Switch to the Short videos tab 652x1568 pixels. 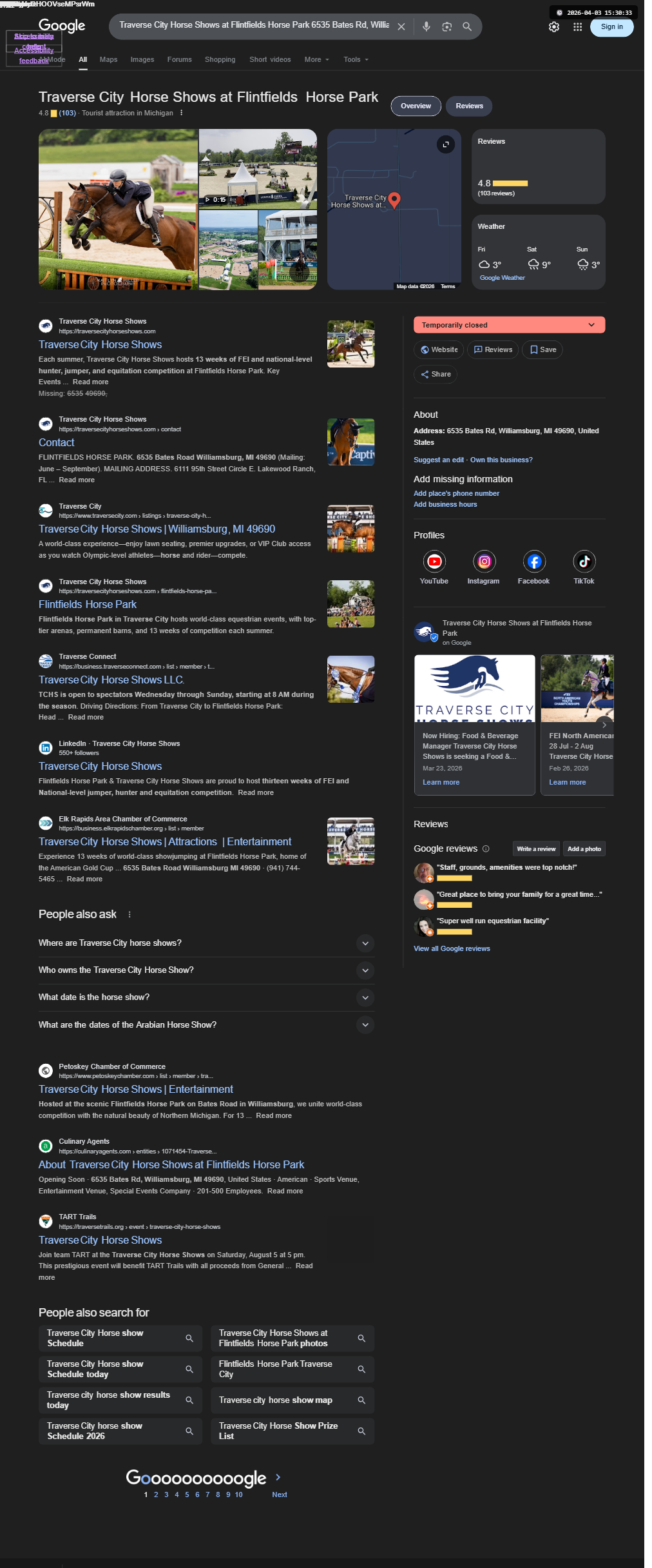click(x=270, y=59)
